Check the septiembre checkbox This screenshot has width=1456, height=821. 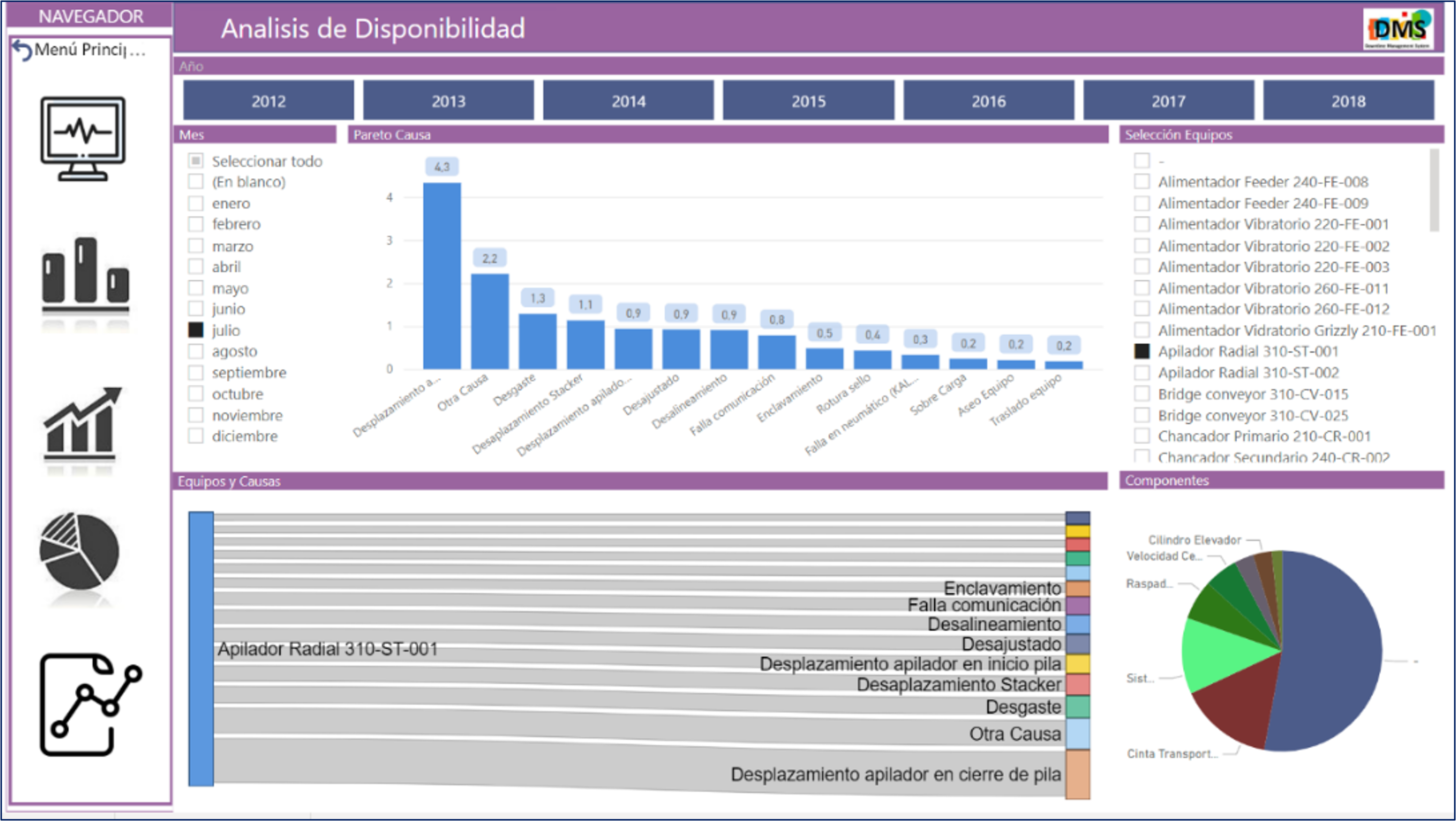pyautogui.click(x=196, y=372)
